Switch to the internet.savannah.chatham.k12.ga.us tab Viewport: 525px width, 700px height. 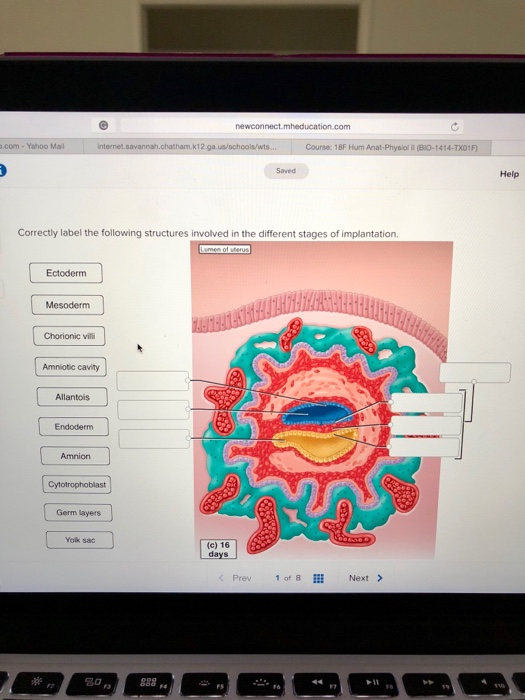pos(187,146)
